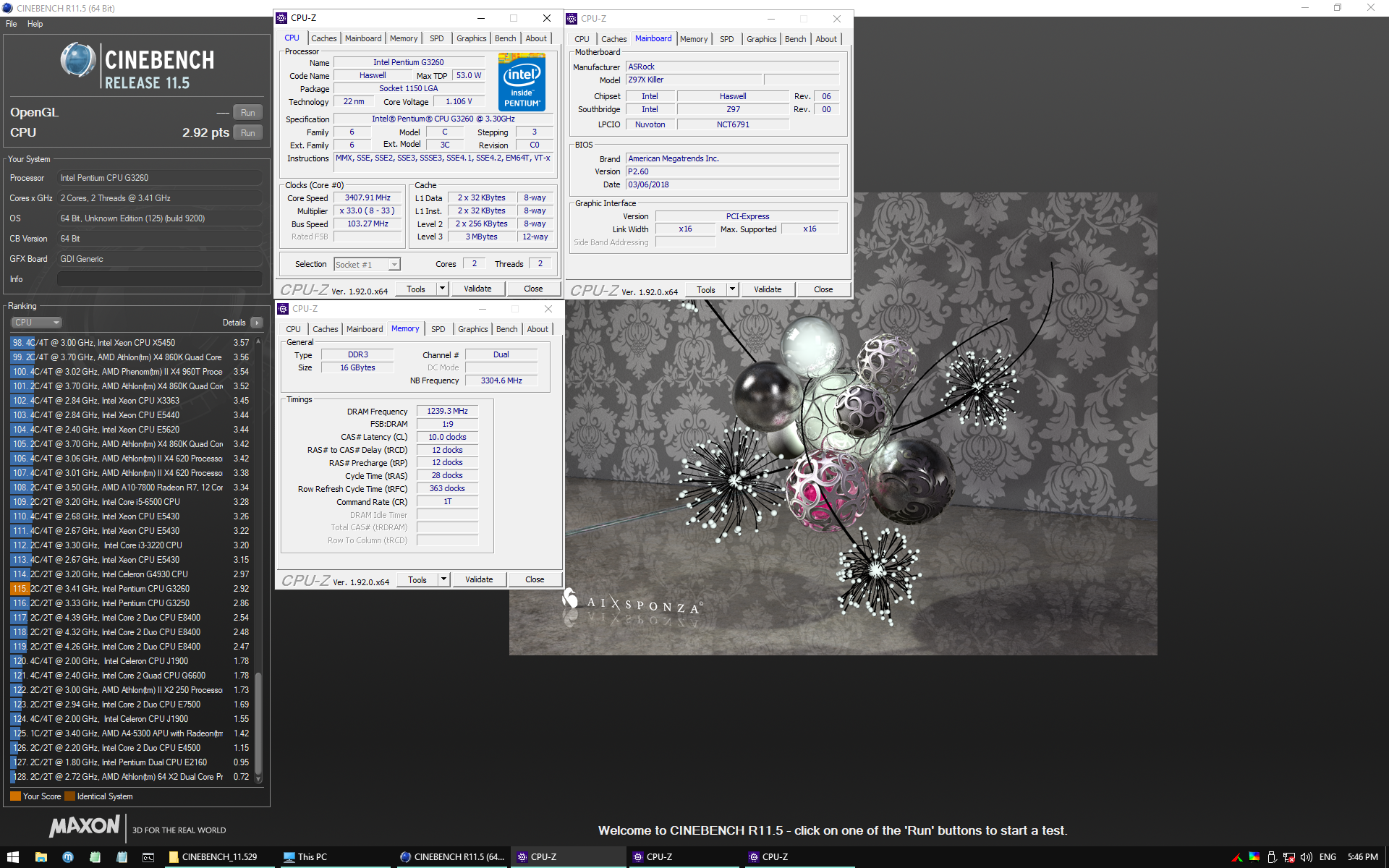Open the volume speaker tray icon

point(1307,857)
